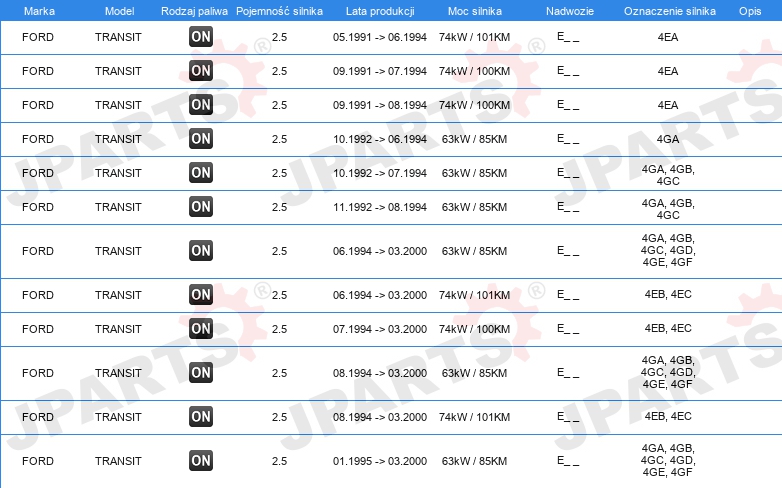
Task: Select the ON icon in the 07.1994 -> 03.2000 row
Action: (200, 328)
